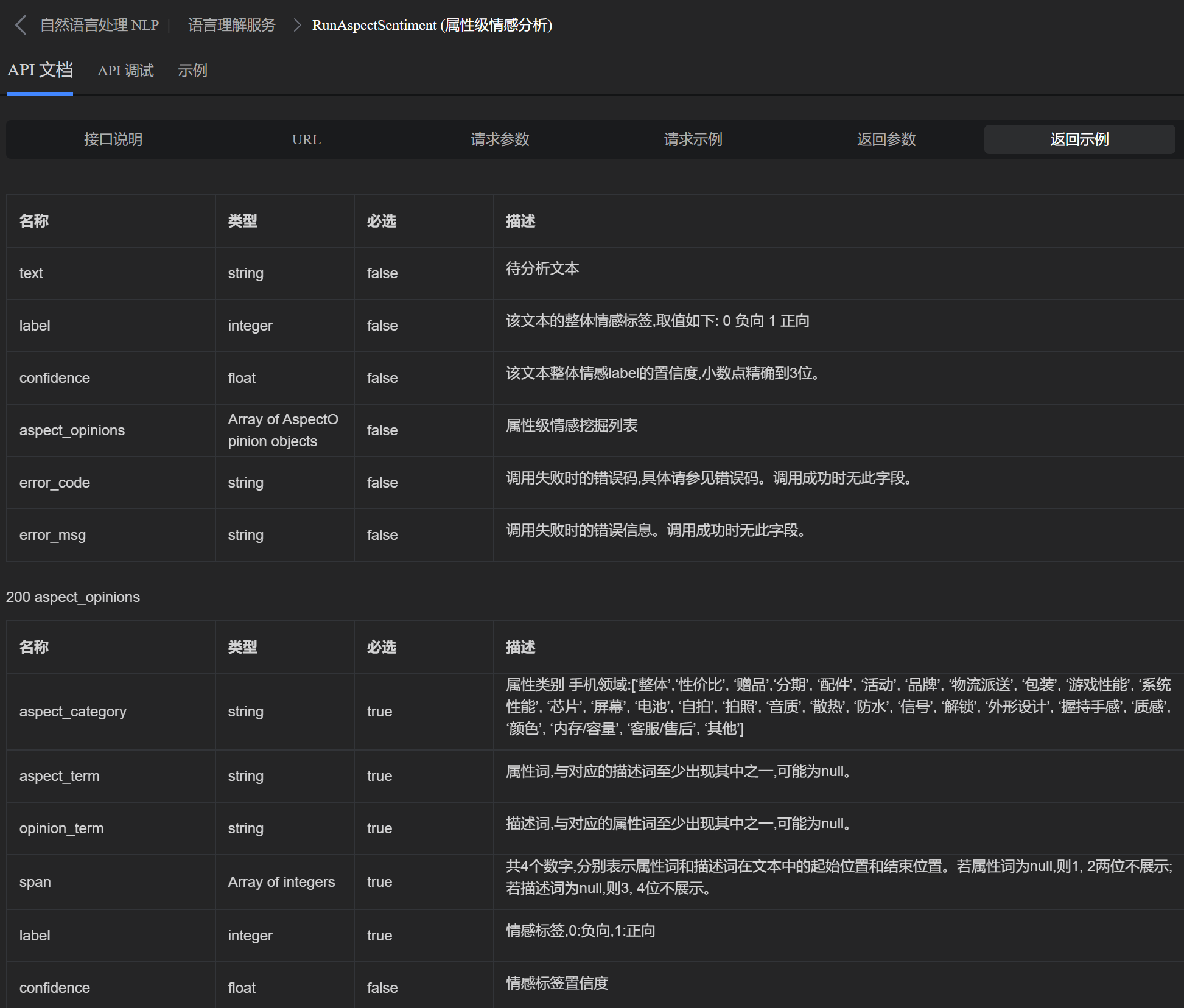Click the back arrow icon
This screenshot has height=1008, width=1184.
pyautogui.click(x=21, y=25)
